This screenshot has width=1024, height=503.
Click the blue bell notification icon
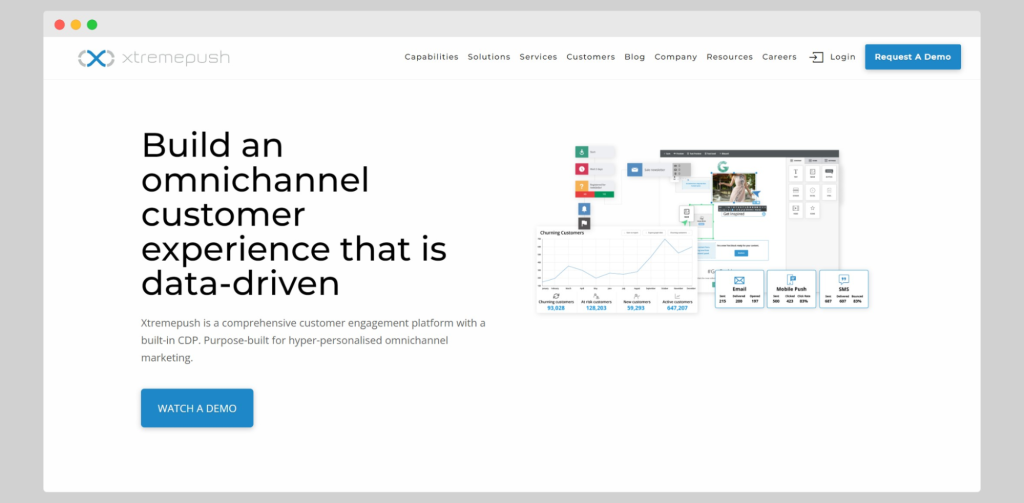tap(584, 209)
